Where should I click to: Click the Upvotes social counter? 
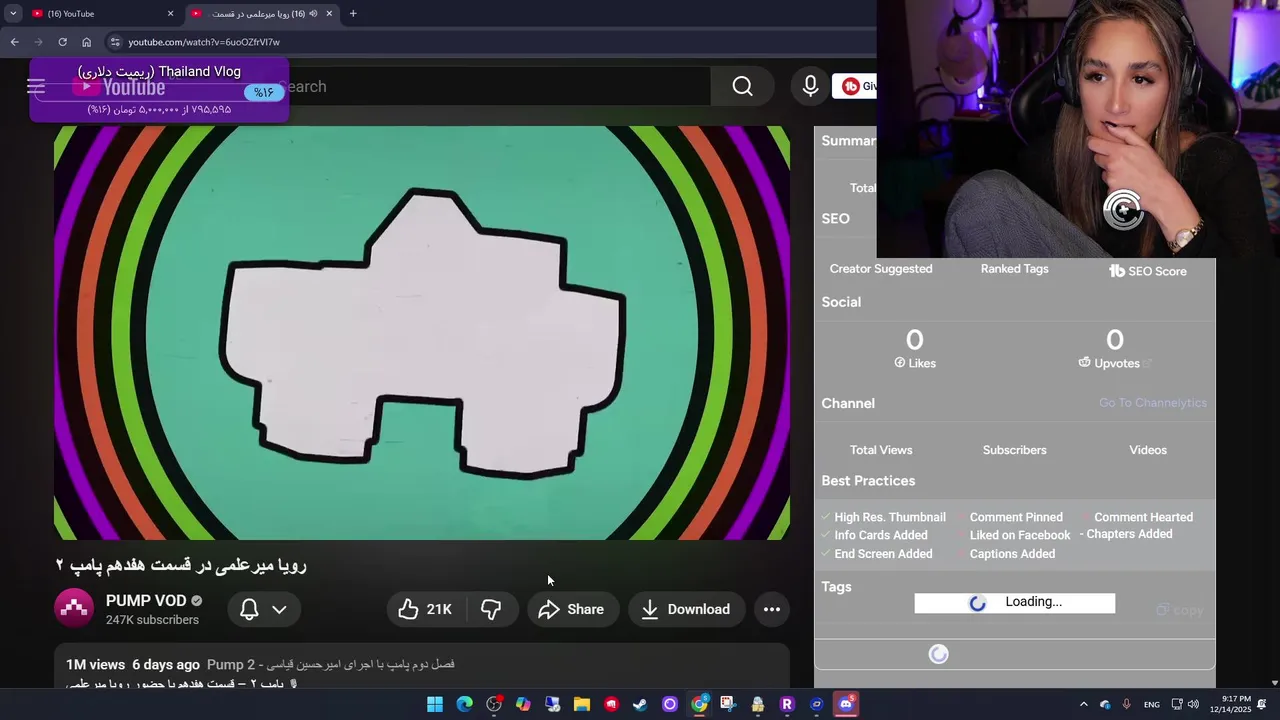[1114, 349]
